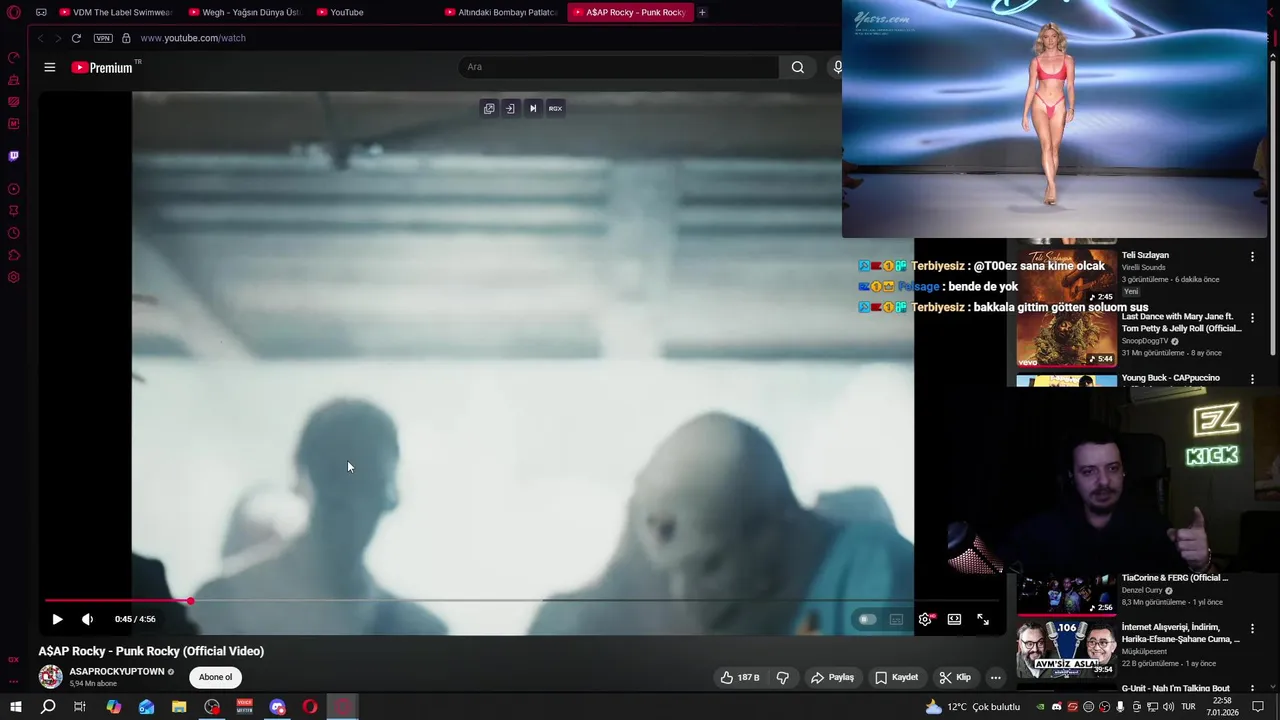Open the 'İnternet Alışverişi, İndirim' video thumbnail
This screenshot has width=1280, height=720.
coord(1067,649)
